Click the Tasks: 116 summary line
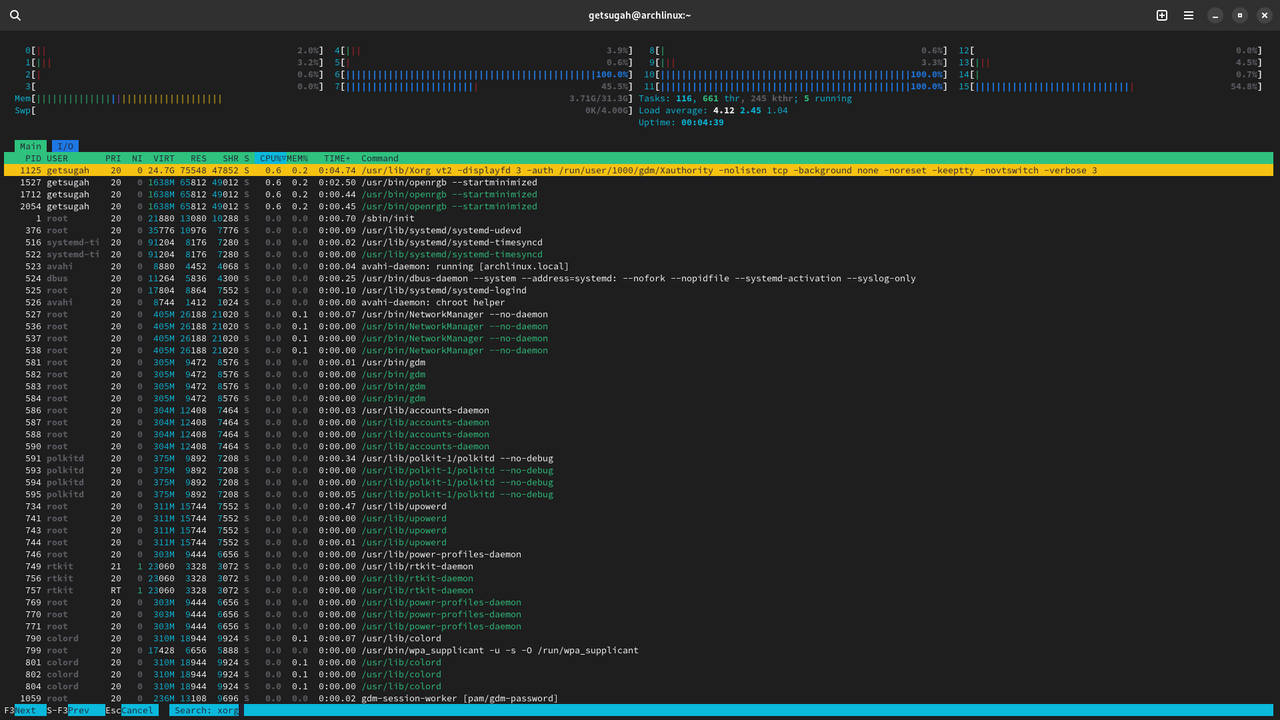The width and height of the screenshot is (1280, 720). (746, 98)
